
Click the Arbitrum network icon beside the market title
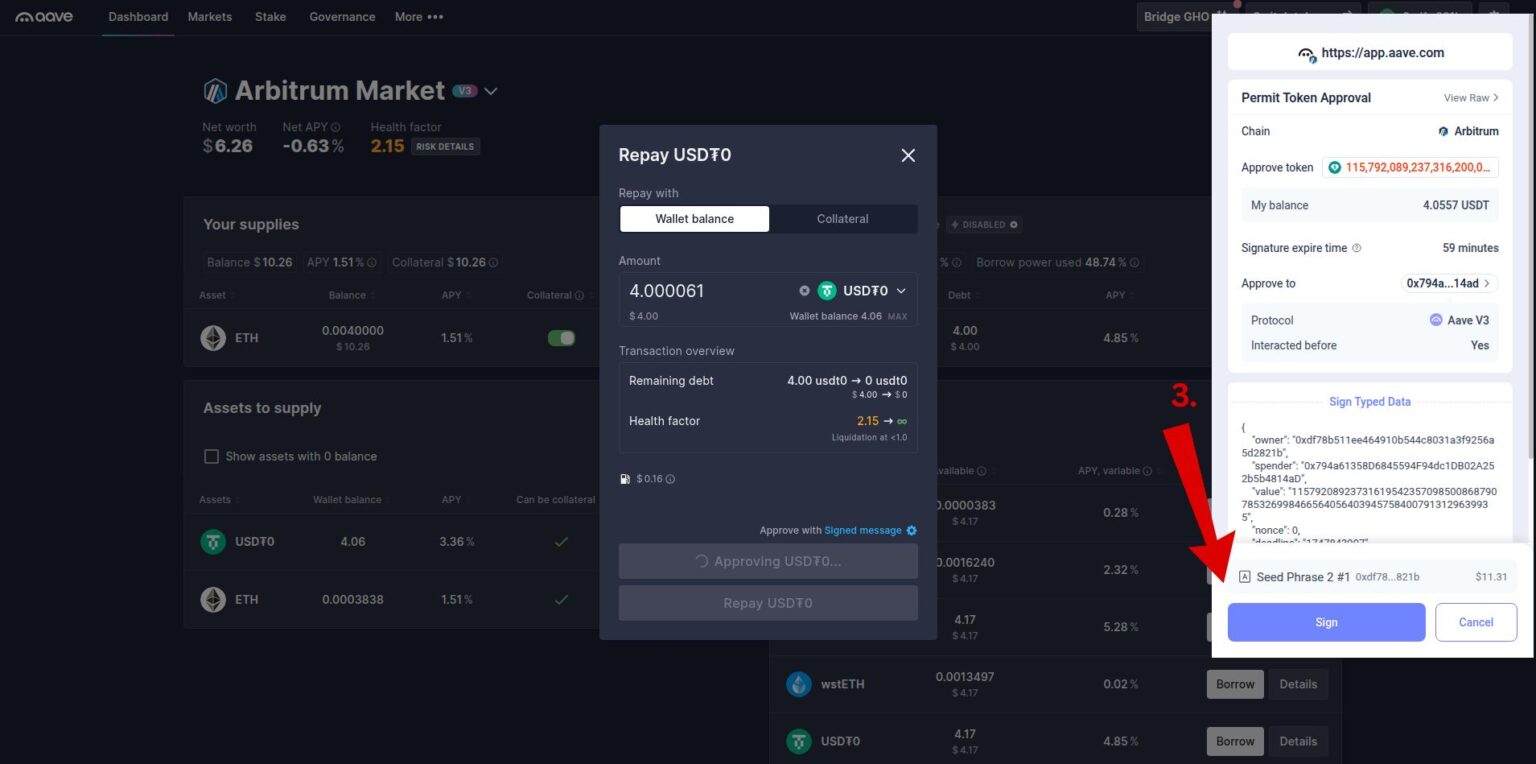215,91
